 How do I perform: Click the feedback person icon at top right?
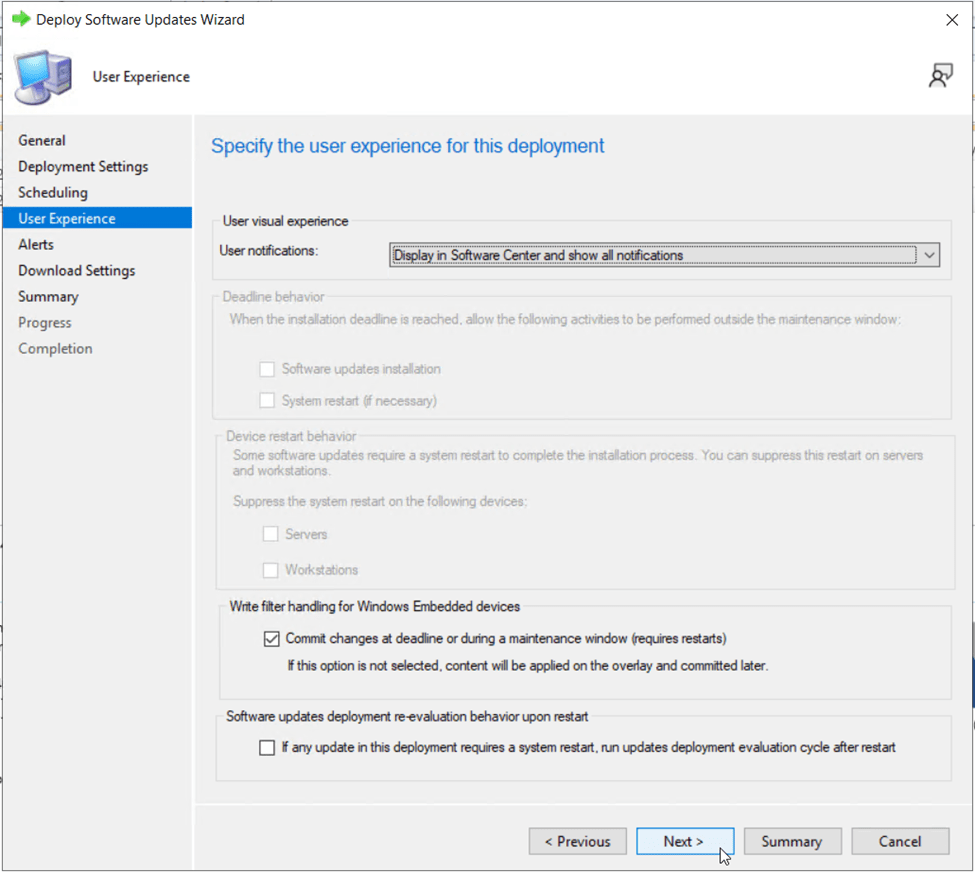click(x=940, y=76)
